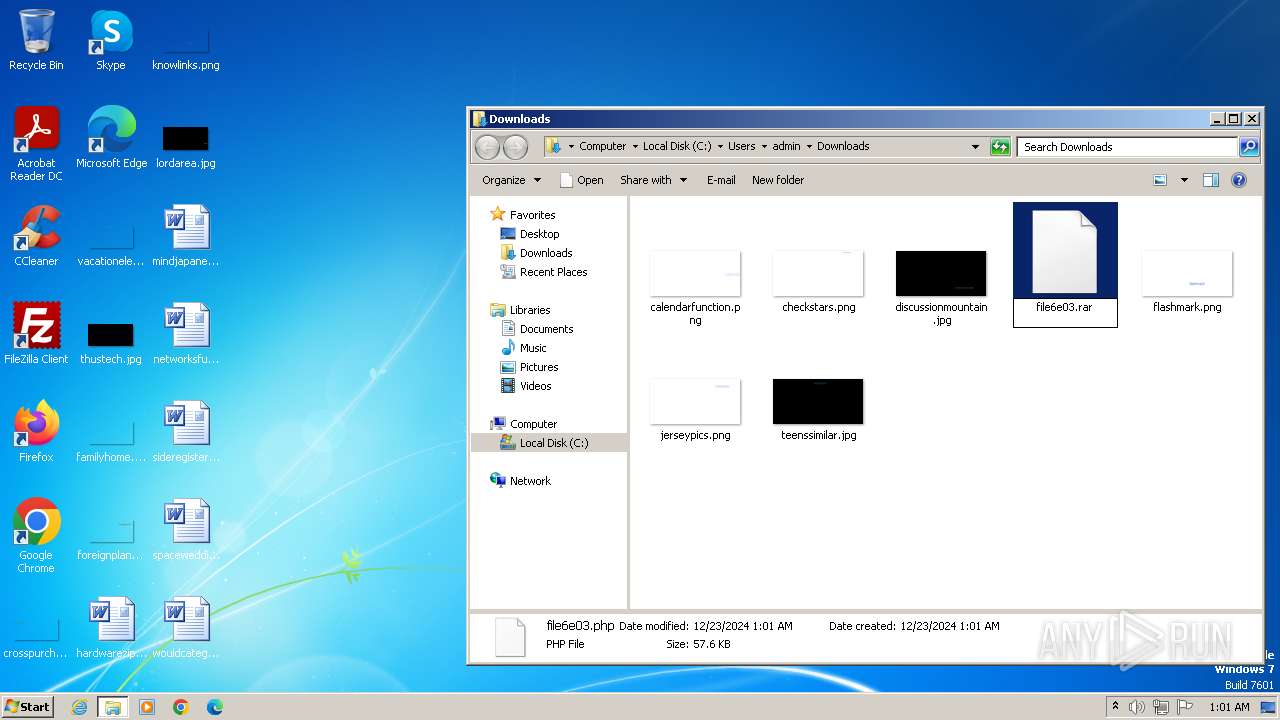Navigate to admin in the breadcrumb
Image resolution: width=1280 pixels, height=720 pixels.
pos(787,146)
